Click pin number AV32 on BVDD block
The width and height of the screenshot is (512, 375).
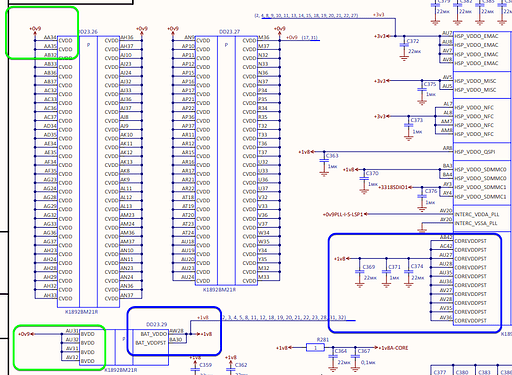pyautogui.click(x=72, y=357)
